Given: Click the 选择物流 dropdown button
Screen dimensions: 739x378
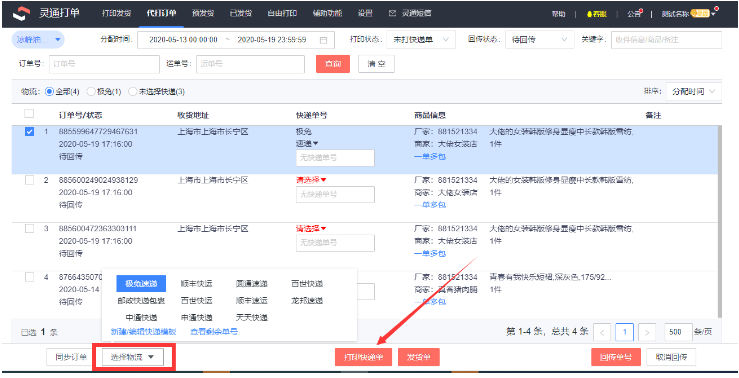Looking at the screenshot, I should (x=133, y=357).
